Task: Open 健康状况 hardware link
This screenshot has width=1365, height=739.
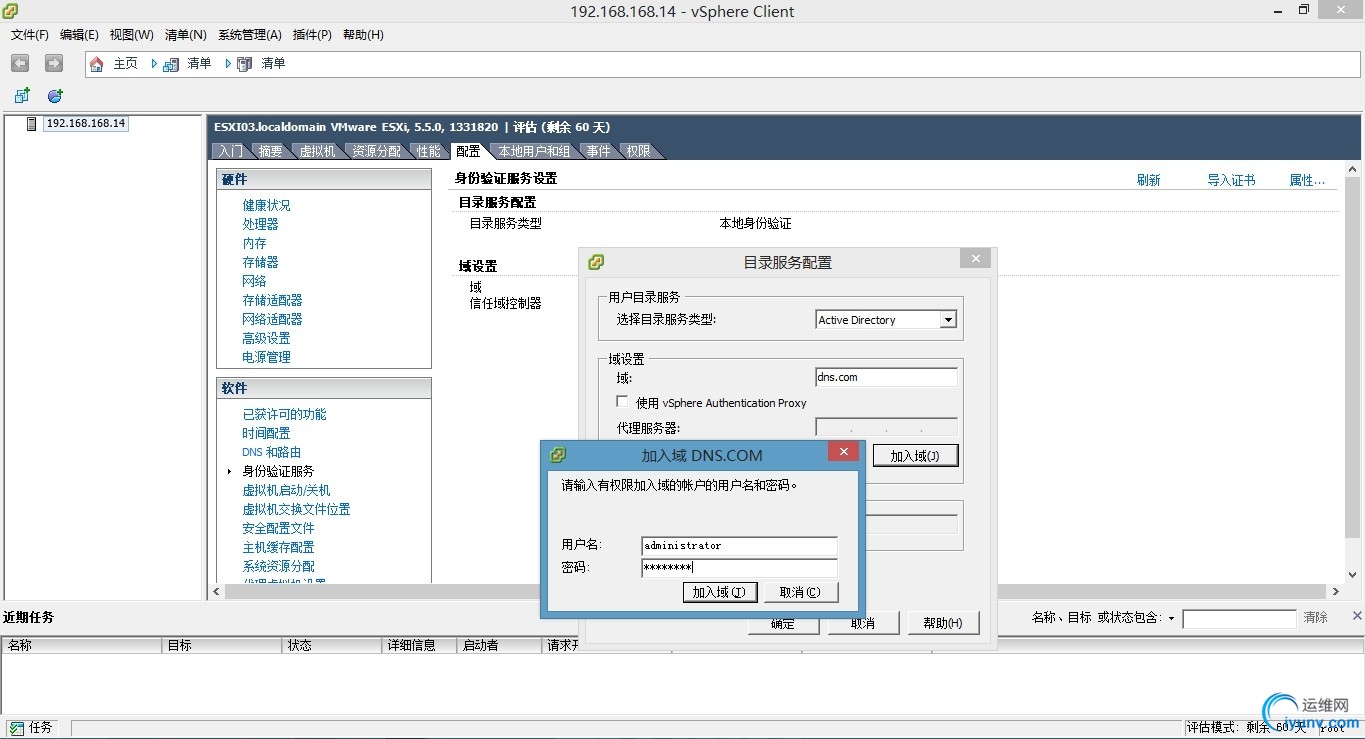Action: [266, 205]
